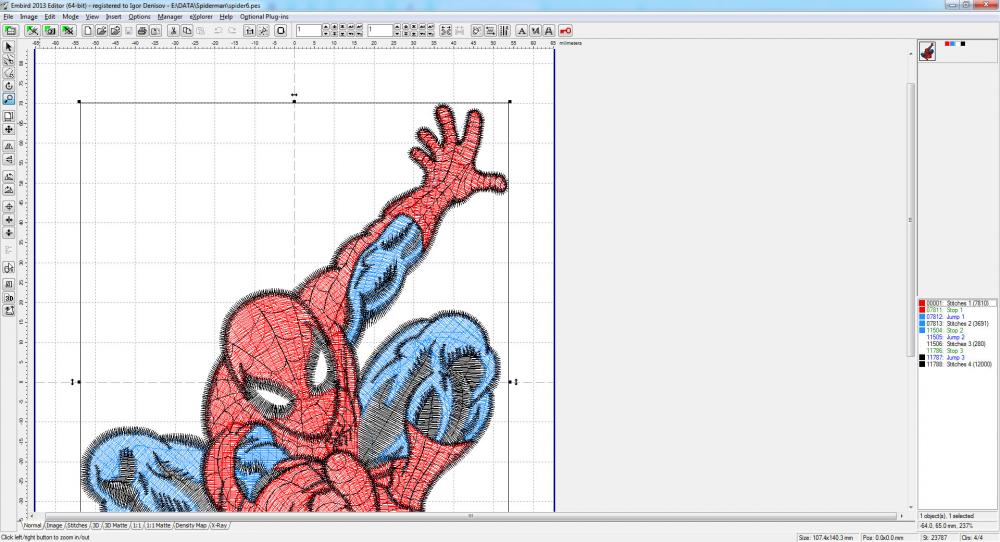Click the red key lock icon

[566, 31]
